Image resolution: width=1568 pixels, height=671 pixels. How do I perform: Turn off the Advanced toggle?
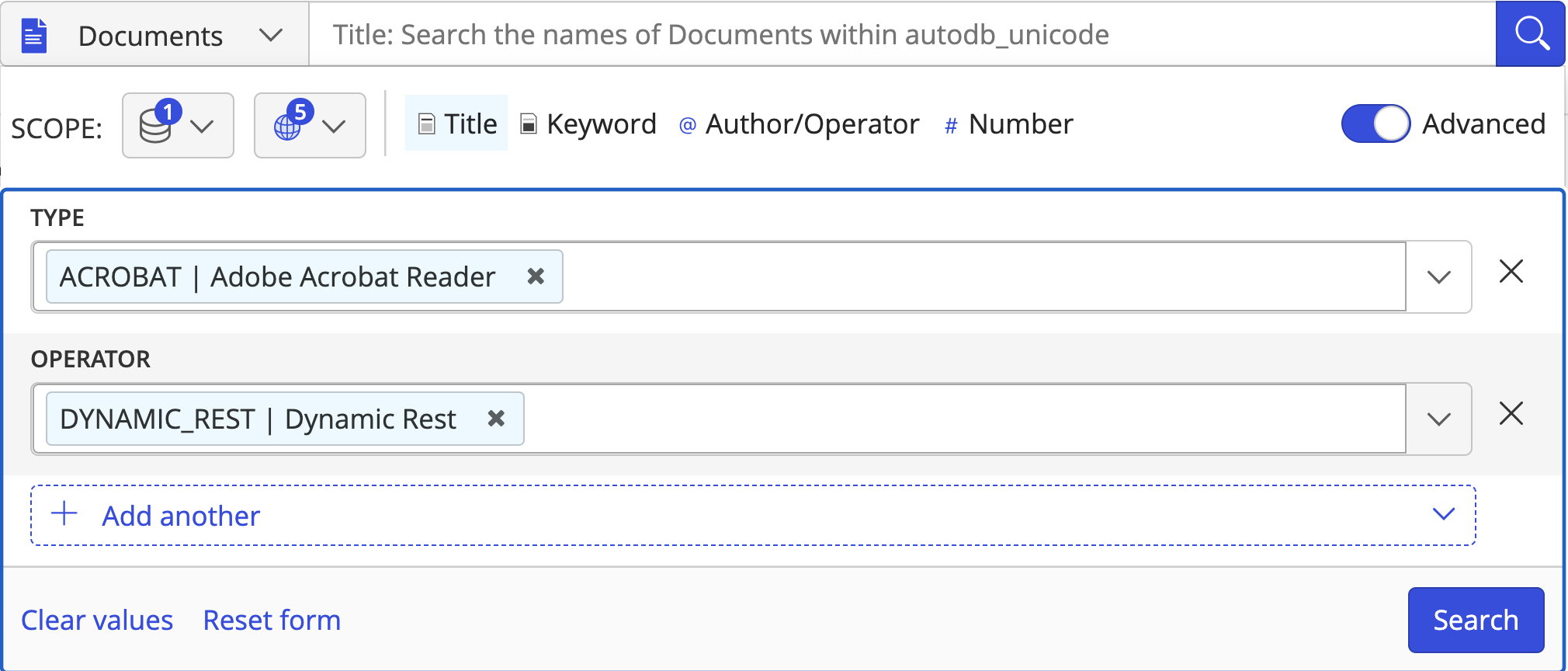click(1375, 124)
